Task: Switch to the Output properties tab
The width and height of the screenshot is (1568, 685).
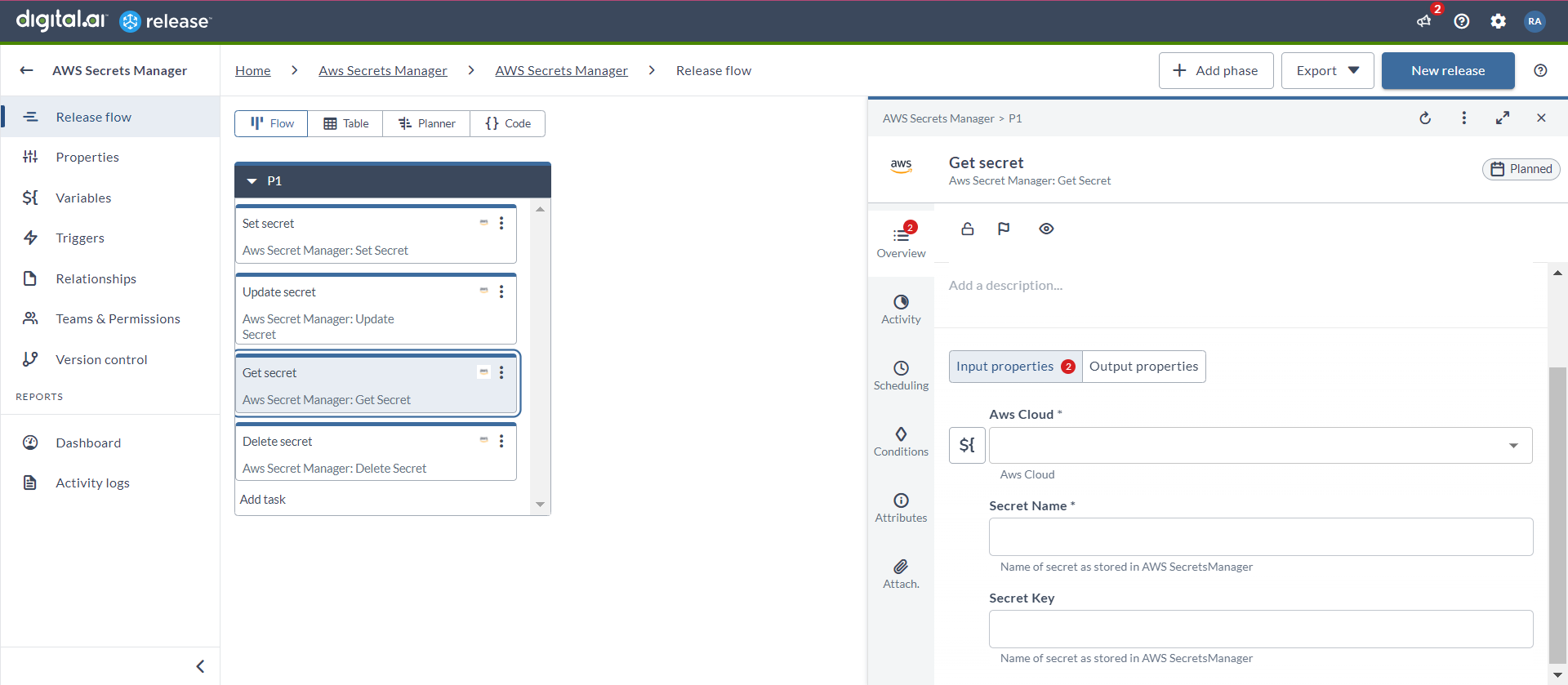Action: [1143, 367]
